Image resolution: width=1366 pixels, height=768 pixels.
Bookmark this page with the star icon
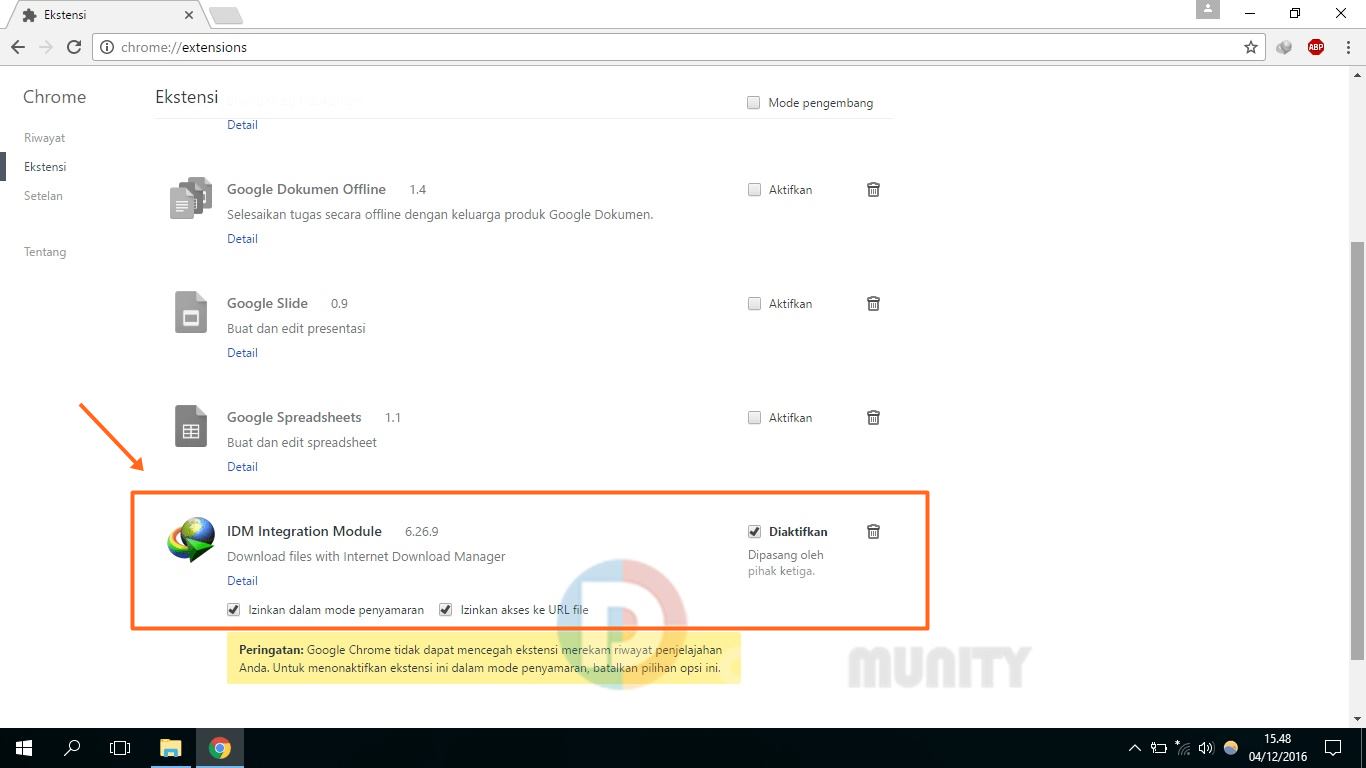(x=1250, y=47)
